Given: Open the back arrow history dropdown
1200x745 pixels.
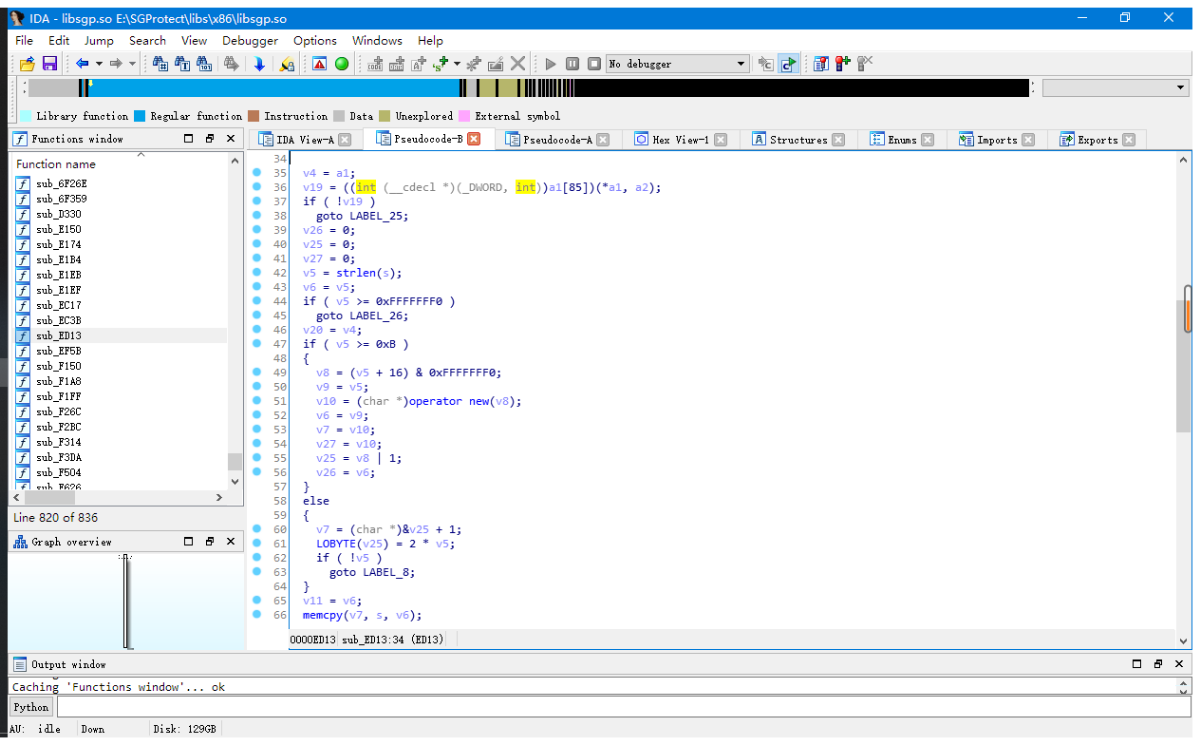Looking at the screenshot, I should tap(98, 64).
